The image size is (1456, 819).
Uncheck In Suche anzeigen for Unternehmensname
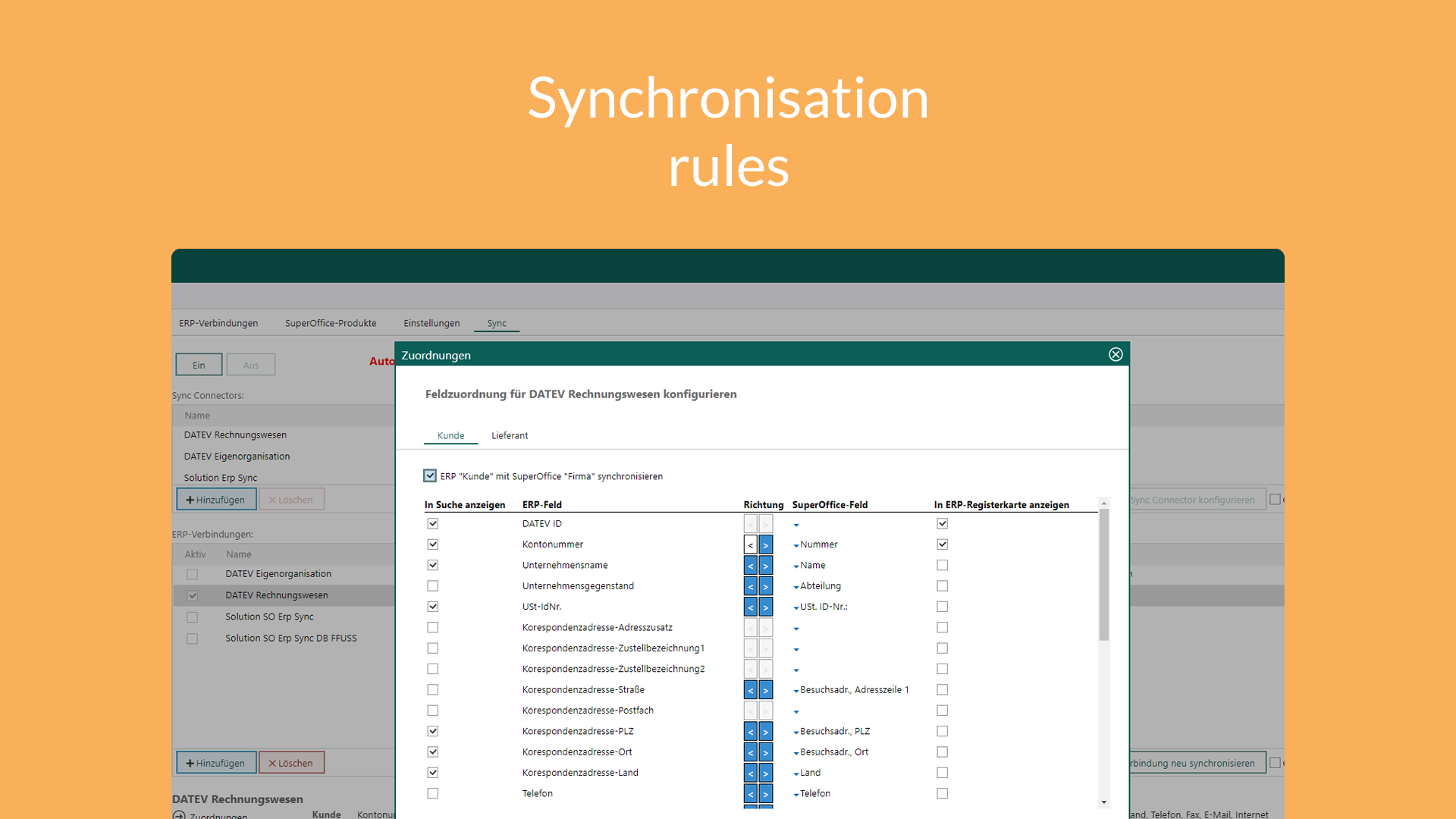point(433,565)
